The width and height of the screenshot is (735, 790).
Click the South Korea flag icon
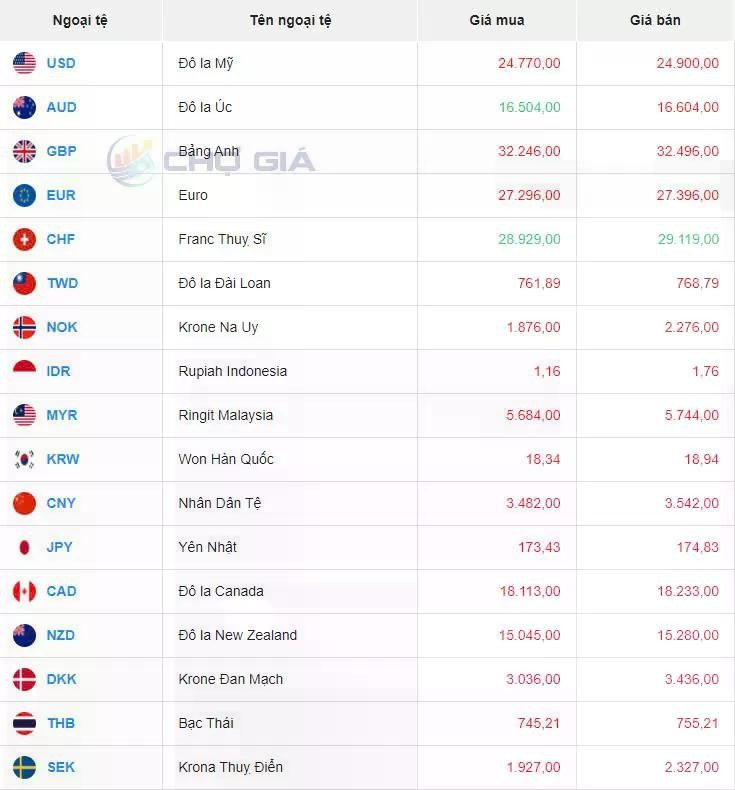tap(24, 459)
